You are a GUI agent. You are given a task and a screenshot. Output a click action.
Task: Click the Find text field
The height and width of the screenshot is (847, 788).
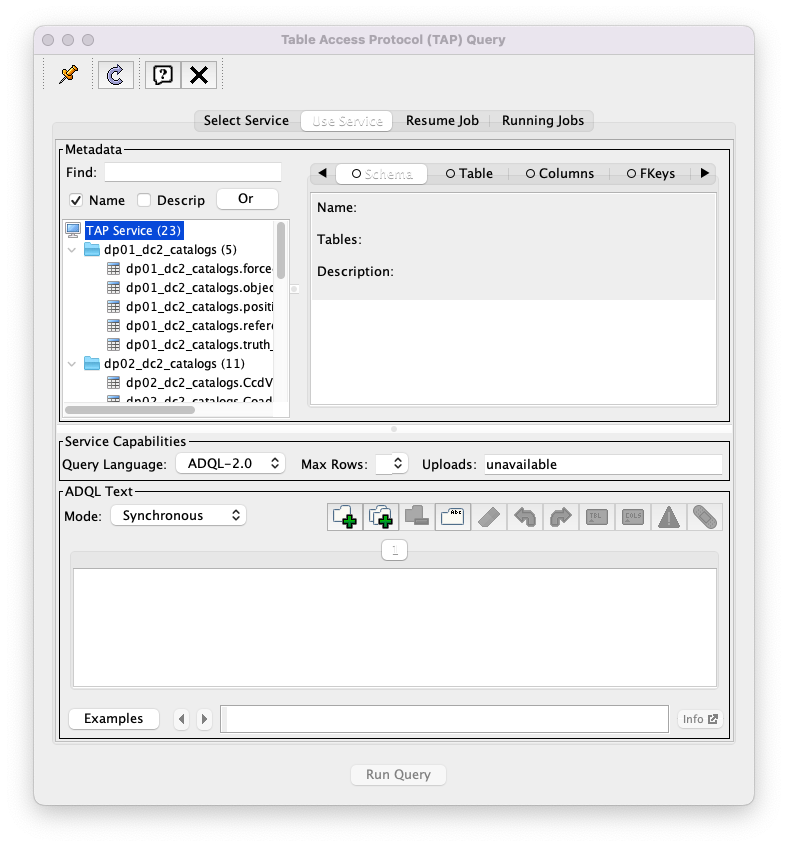click(193, 172)
